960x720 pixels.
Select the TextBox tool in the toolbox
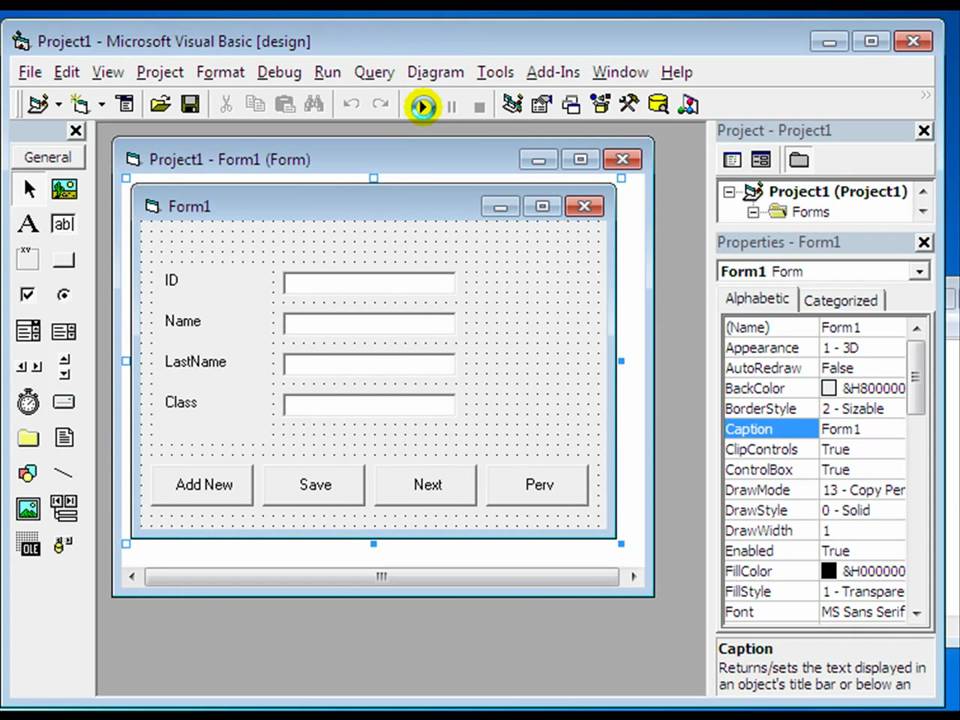63,224
